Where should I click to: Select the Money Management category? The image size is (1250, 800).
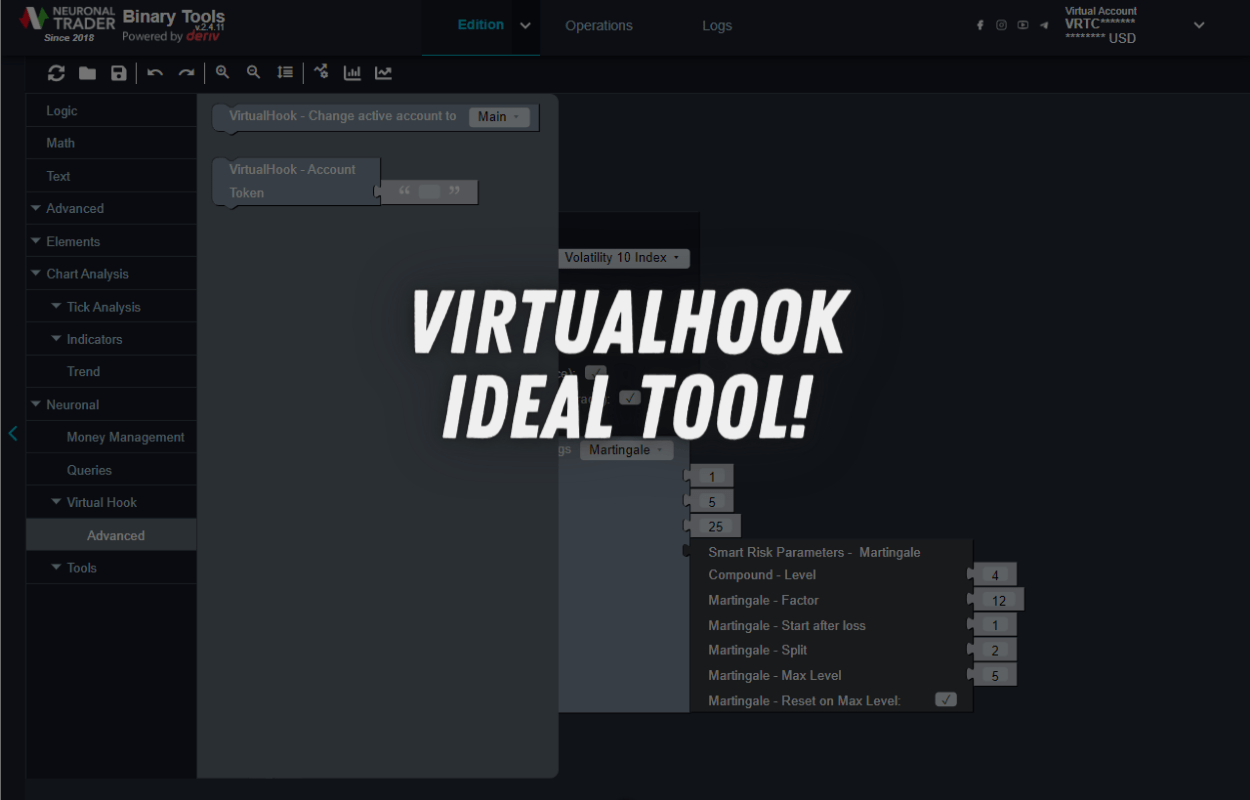[125, 437]
